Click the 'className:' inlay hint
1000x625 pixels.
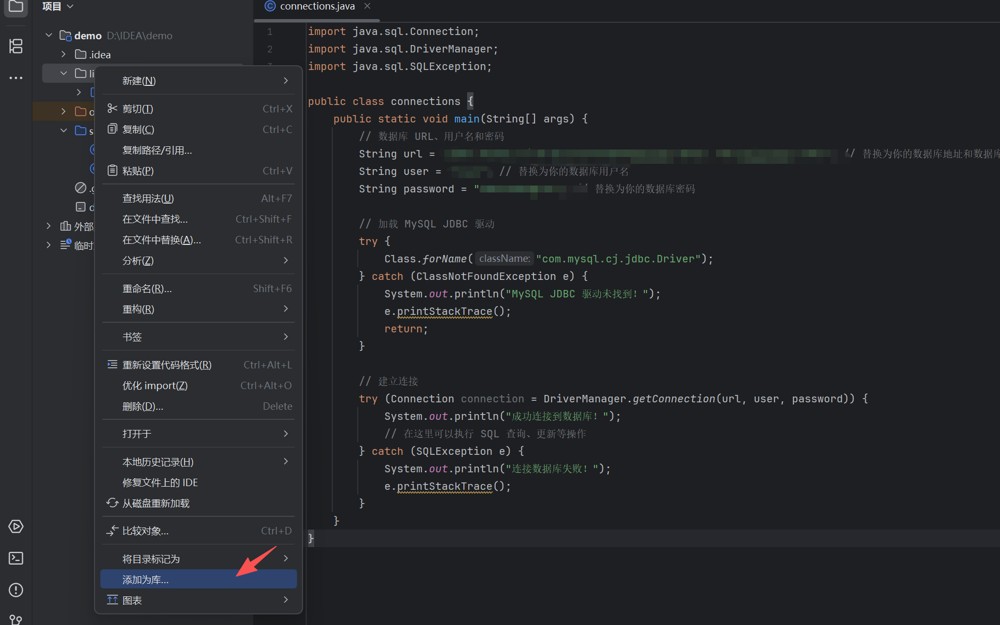pos(504,258)
